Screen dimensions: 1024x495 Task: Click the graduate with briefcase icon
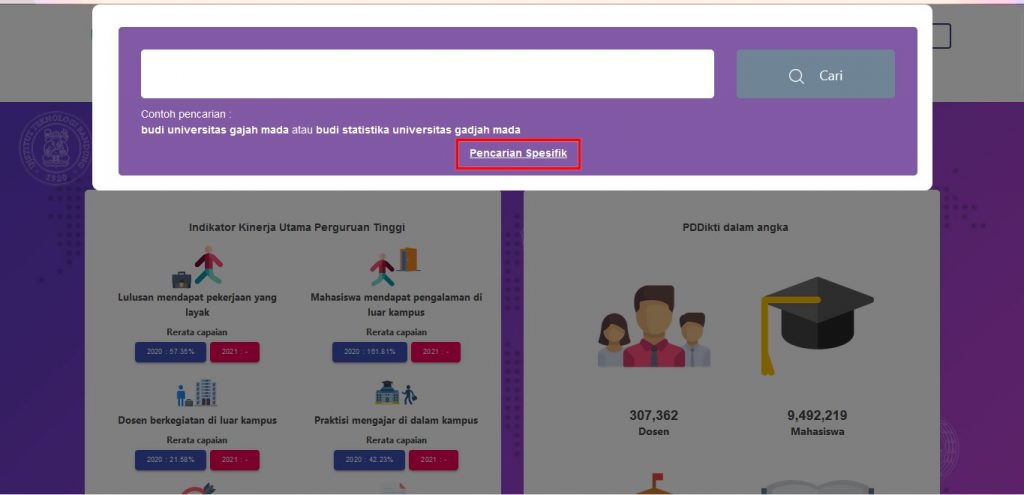(197, 266)
